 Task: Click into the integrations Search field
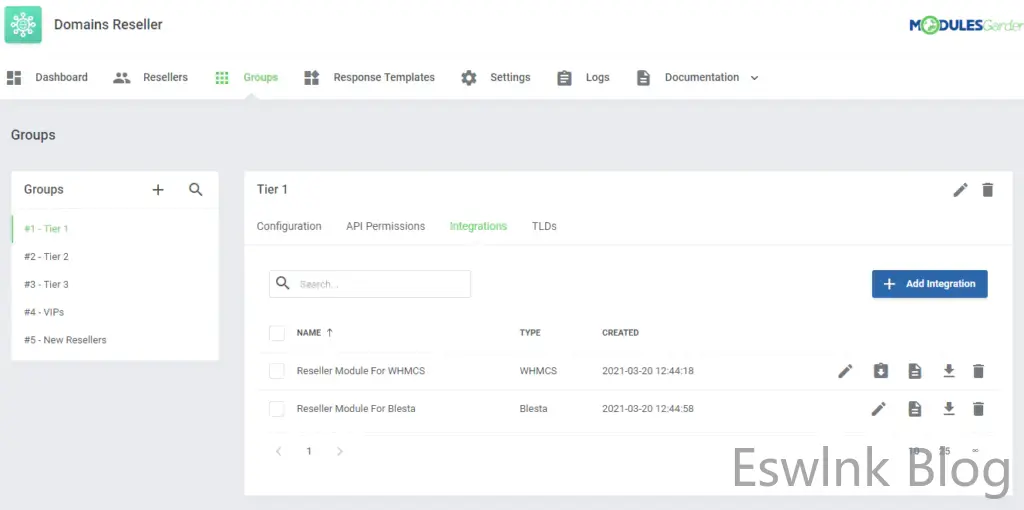coord(380,284)
